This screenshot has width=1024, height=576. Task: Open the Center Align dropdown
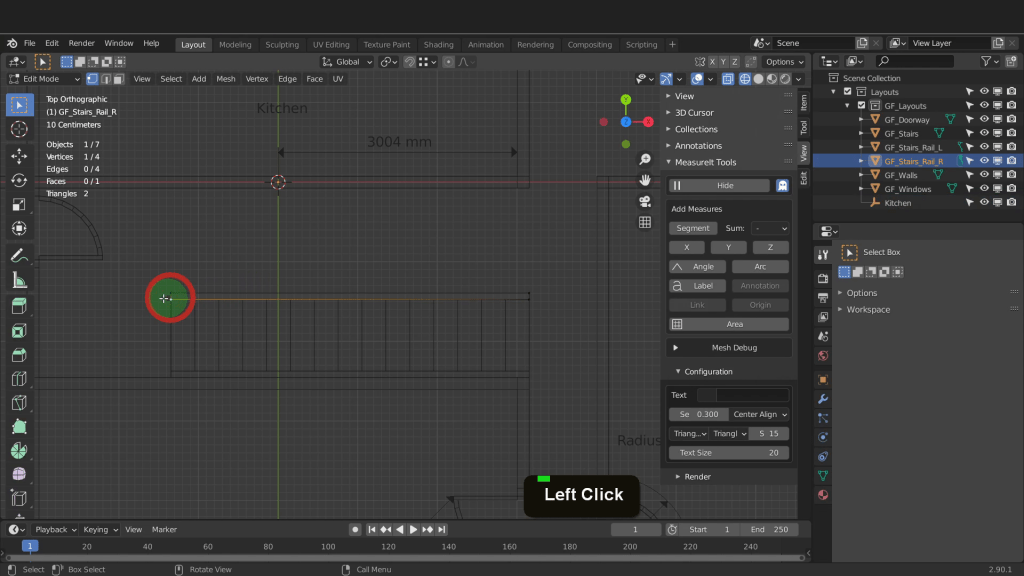tap(760, 414)
